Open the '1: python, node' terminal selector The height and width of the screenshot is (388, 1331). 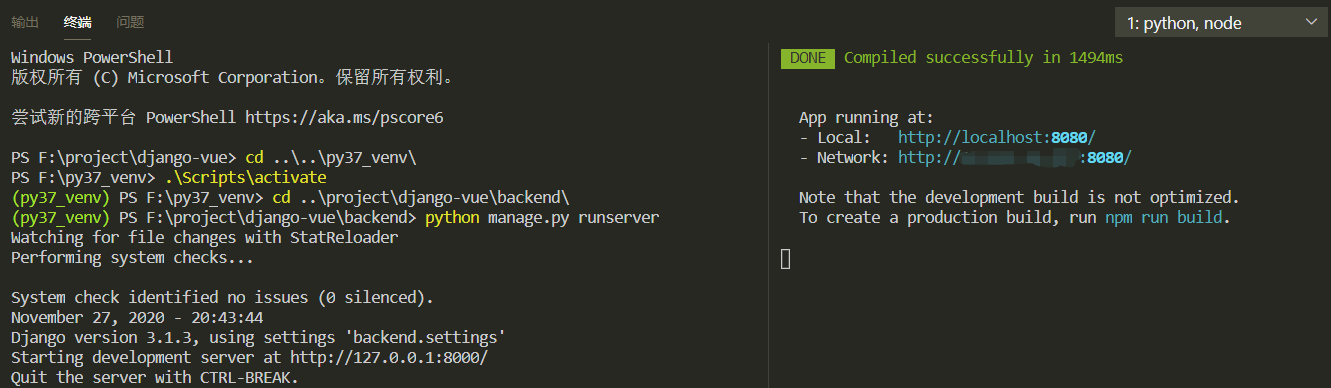(x=1221, y=23)
